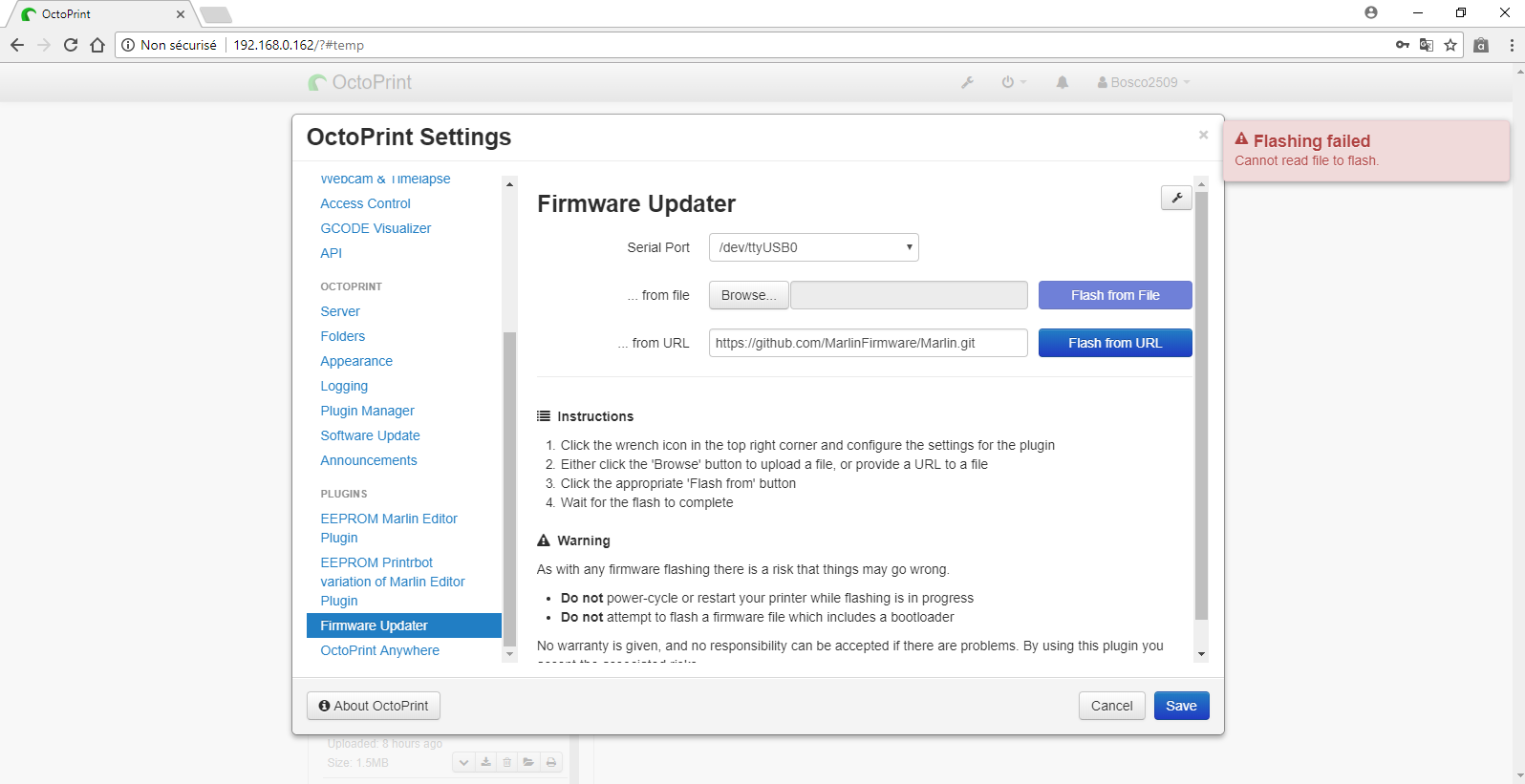Click the OctoPrint settings wrench in navbar
The width and height of the screenshot is (1525, 784).
point(967,82)
